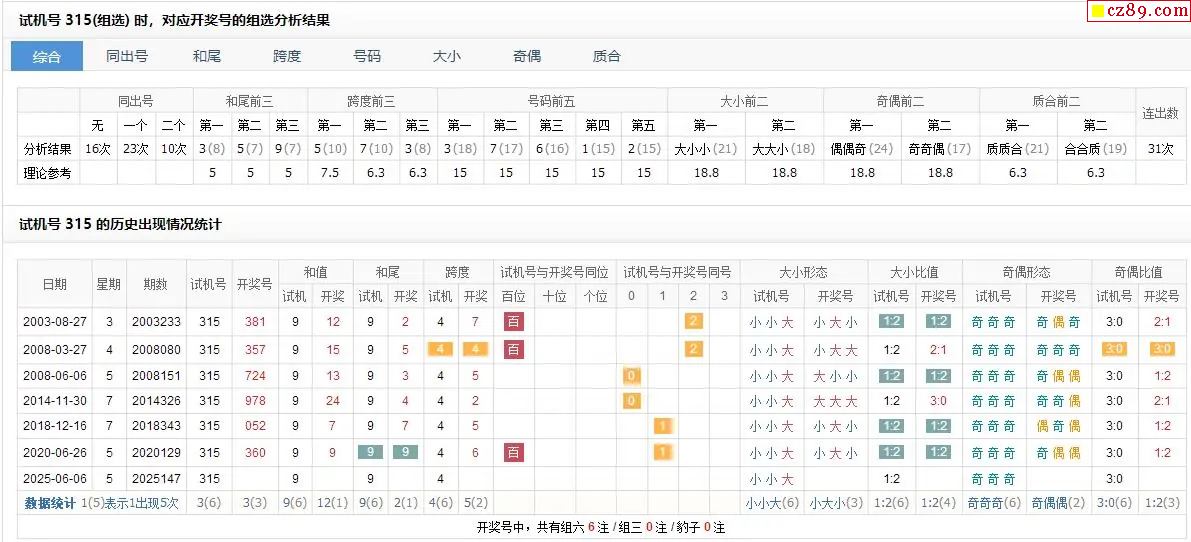Click the 小小大(6) statistic
The image size is (1191, 542).
(772, 503)
